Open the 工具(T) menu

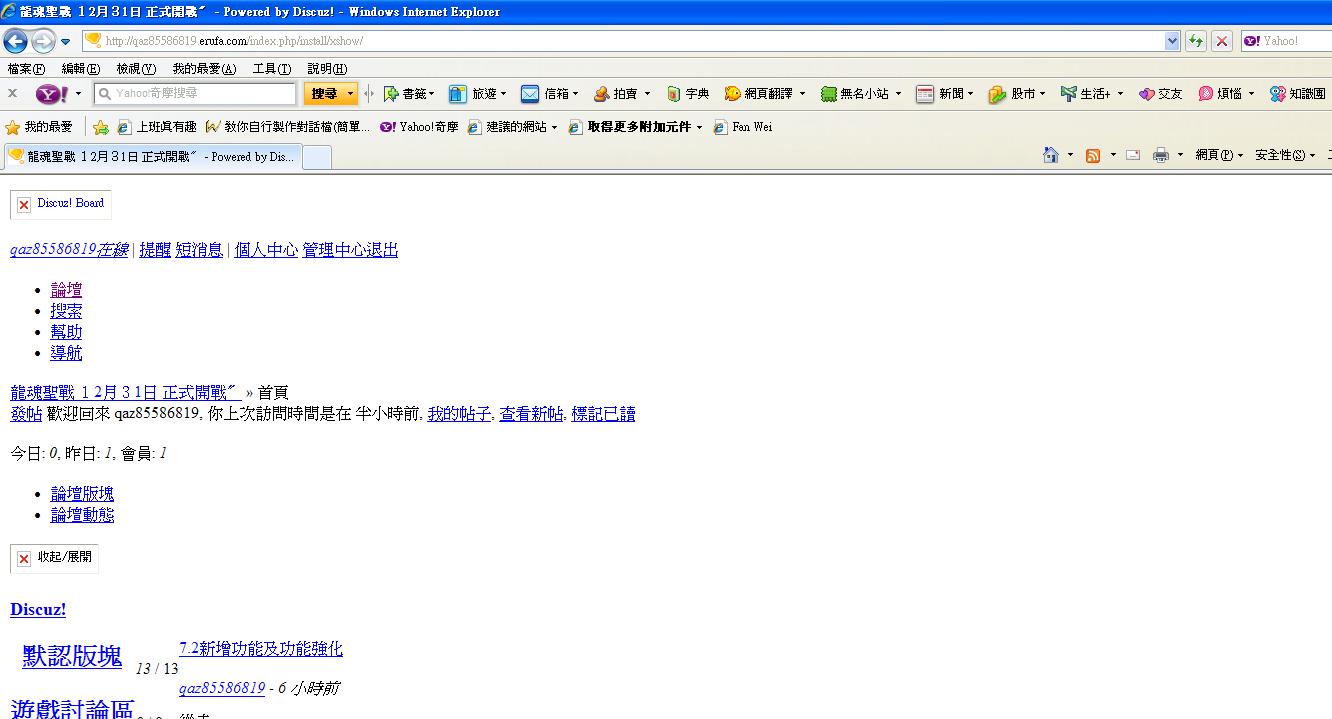point(271,68)
